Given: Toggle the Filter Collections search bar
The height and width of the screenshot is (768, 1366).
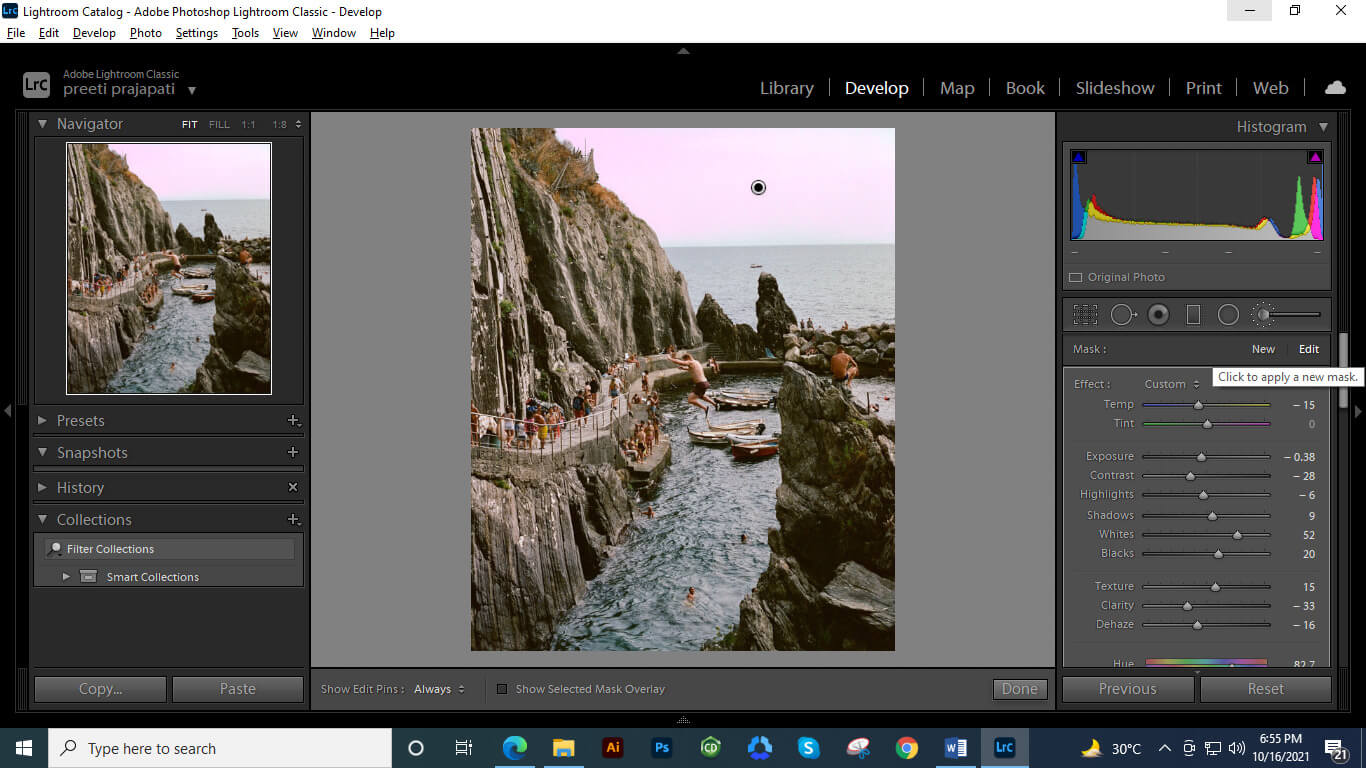Looking at the screenshot, I should pyautogui.click(x=56, y=548).
